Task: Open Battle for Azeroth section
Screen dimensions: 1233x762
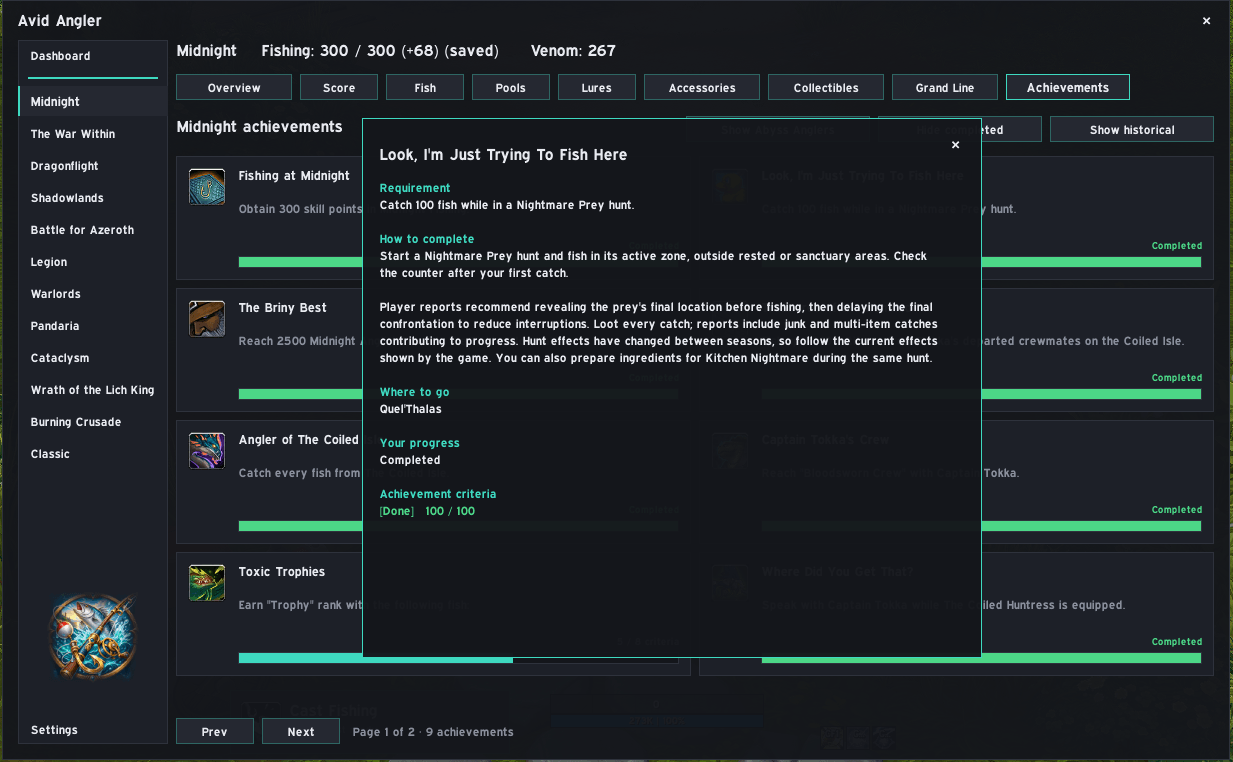Action: pos(93,230)
